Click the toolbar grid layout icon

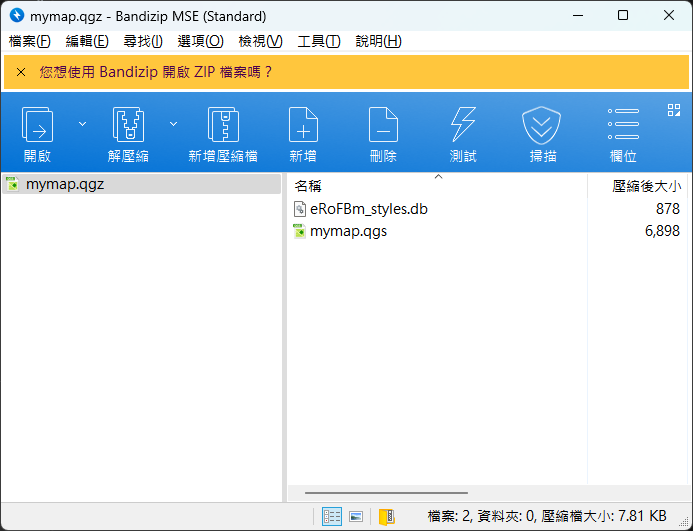tap(673, 109)
